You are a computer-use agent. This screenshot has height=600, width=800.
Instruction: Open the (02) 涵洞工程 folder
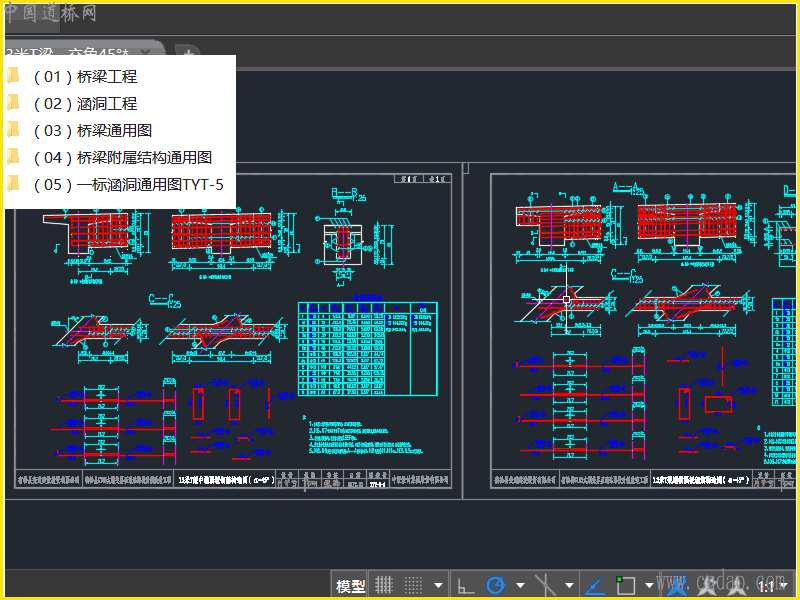coord(85,103)
